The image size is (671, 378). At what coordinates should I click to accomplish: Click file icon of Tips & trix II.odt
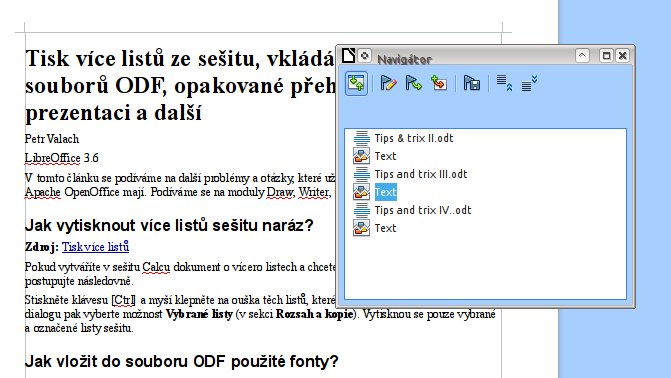point(362,138)
